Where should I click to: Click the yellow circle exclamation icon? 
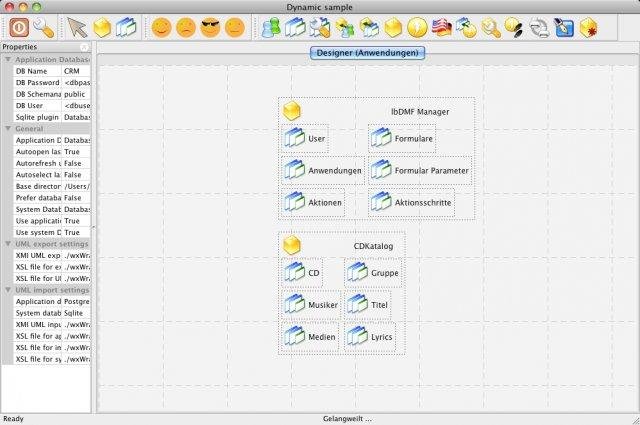tap(418, 28)
